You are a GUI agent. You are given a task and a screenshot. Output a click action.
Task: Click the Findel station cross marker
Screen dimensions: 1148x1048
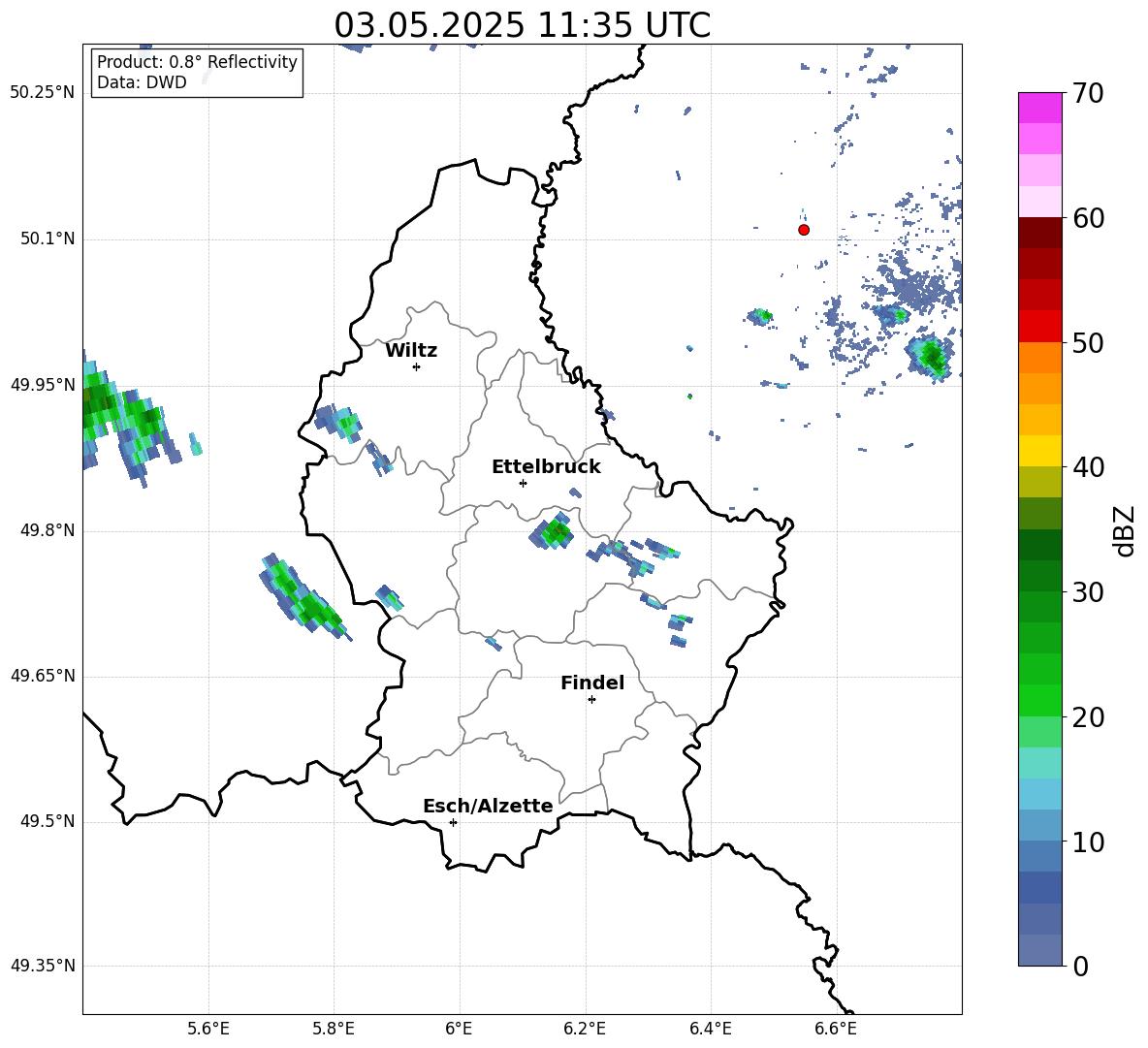(x=591, y=699)
